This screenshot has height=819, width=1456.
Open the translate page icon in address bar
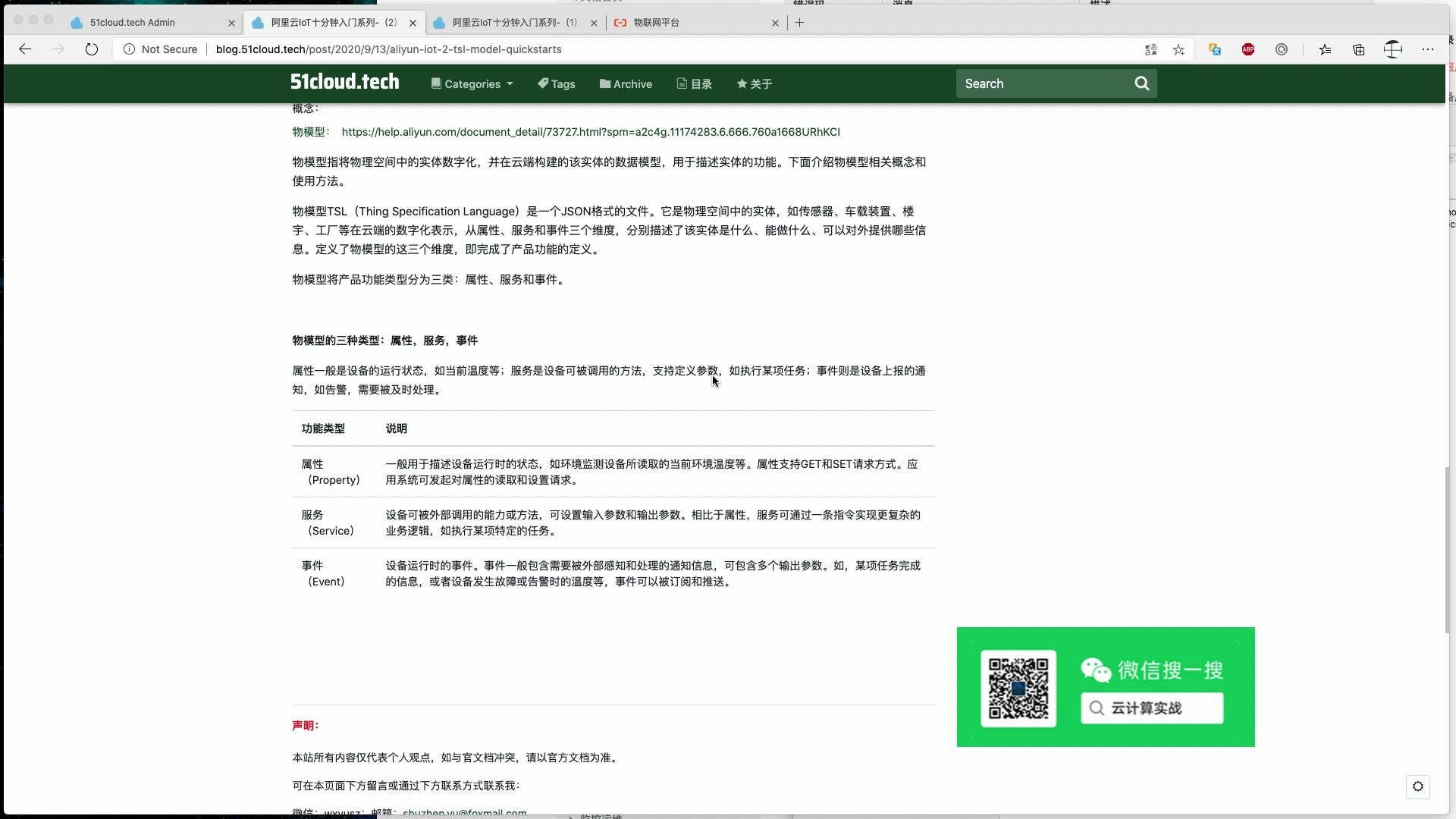tap(1150, 49)
